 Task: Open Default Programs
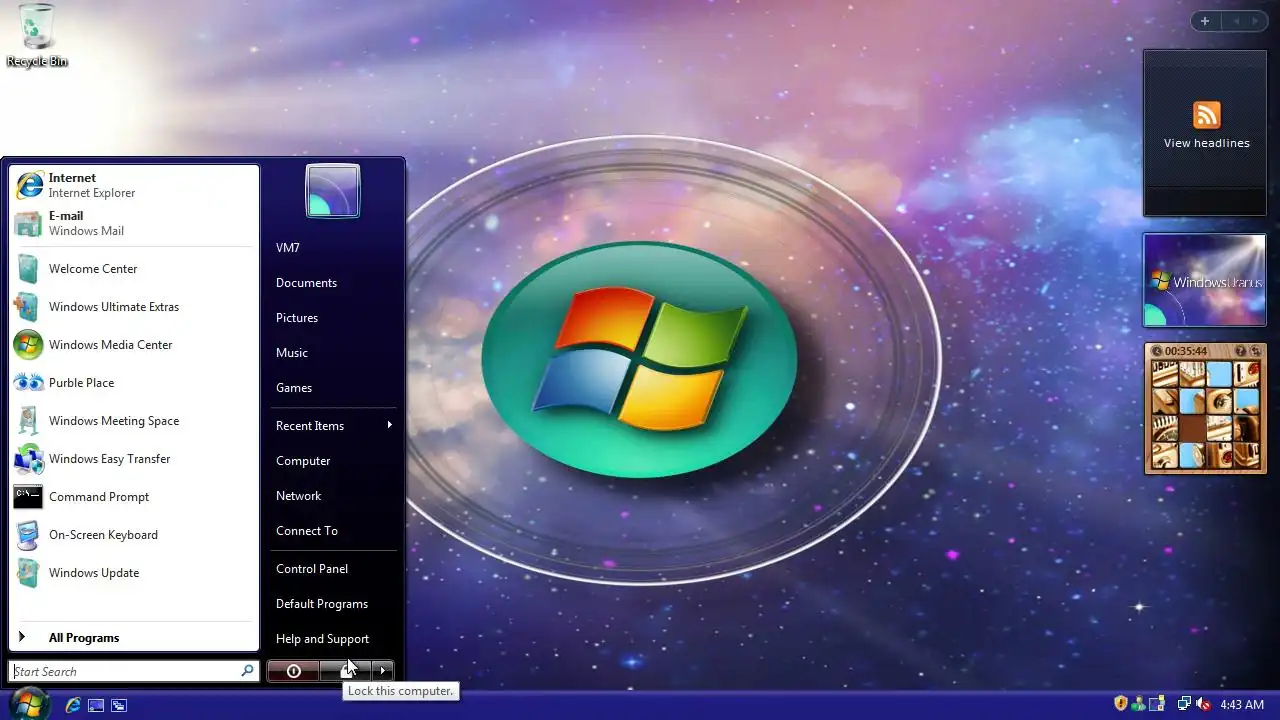pos(333,604)
